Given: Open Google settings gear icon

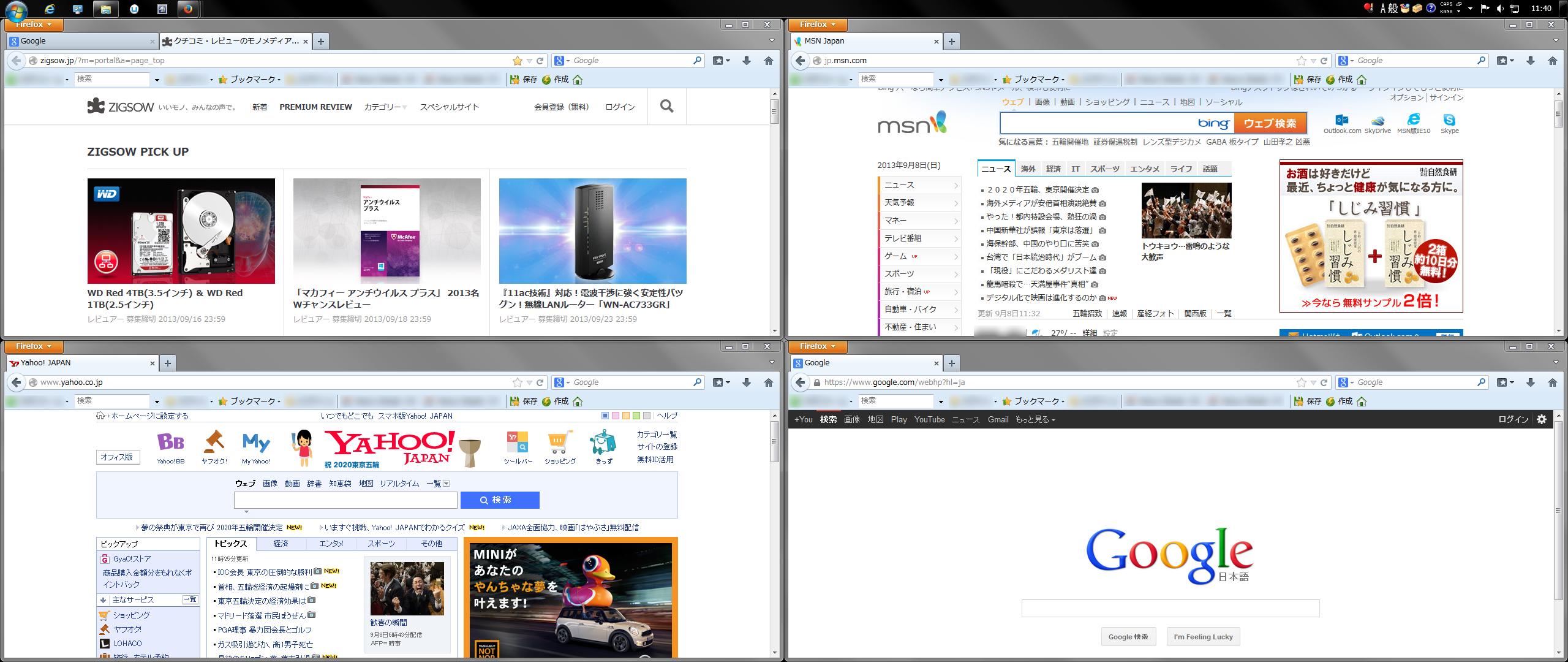Looking at the screenshot, I should pos(1542,419).
